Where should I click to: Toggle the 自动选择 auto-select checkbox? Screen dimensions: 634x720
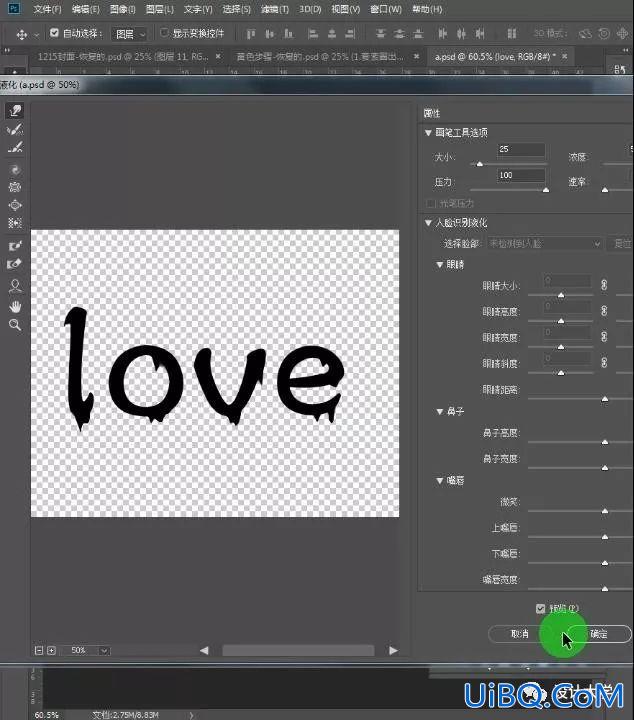[x=54, y=33]
